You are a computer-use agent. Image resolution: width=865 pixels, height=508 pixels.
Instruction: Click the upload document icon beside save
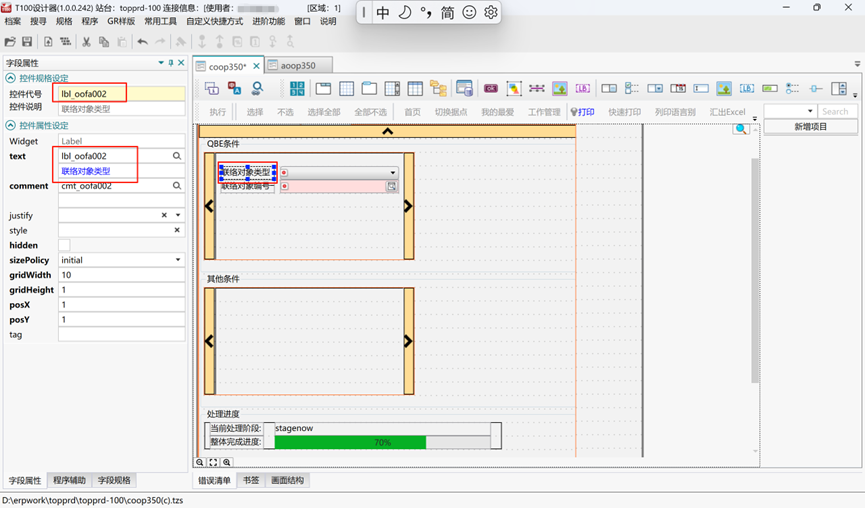tap(48, 41)
